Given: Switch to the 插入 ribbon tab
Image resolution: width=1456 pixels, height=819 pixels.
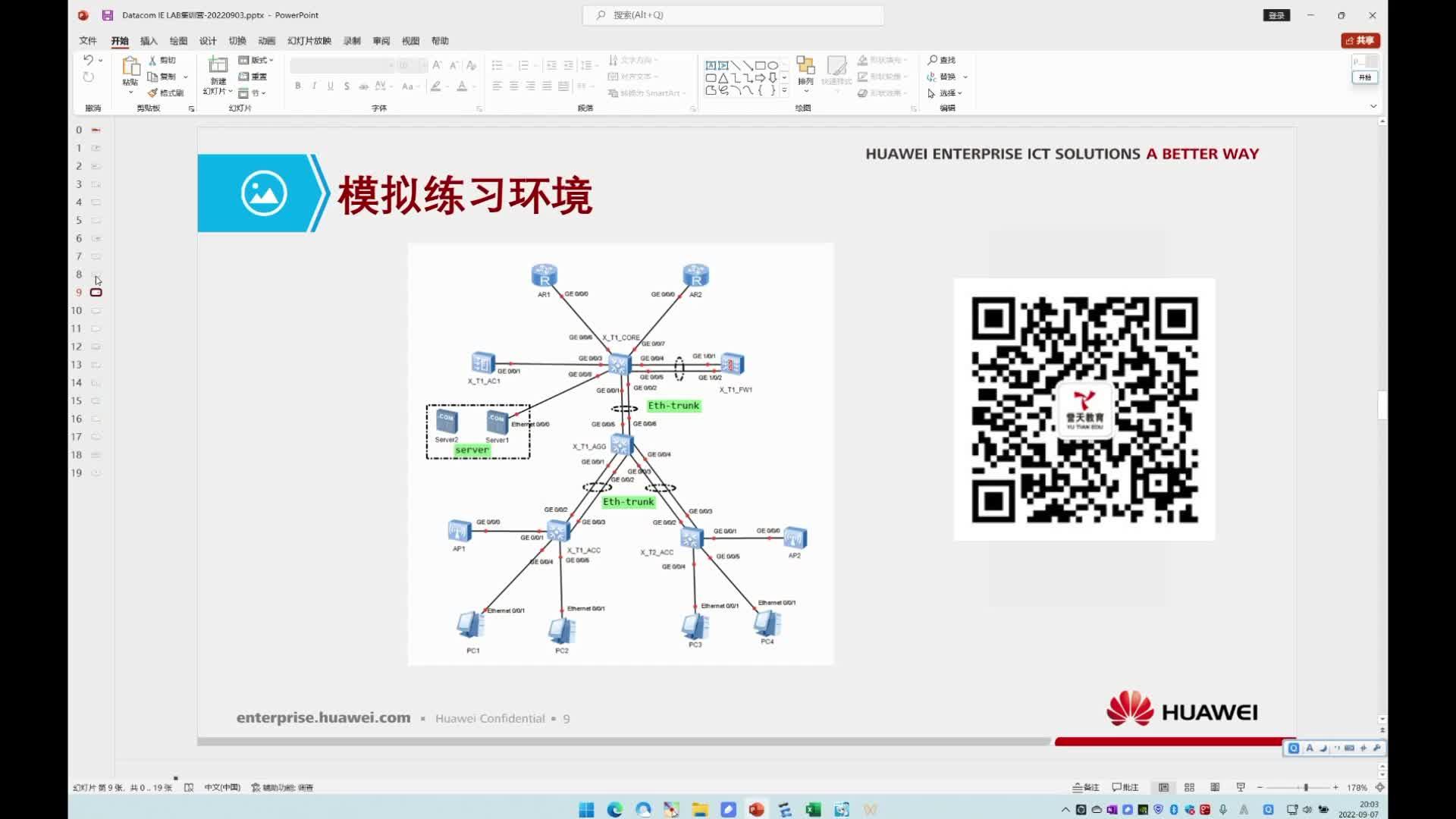Looking at the screenshot, I should [149, 41].
